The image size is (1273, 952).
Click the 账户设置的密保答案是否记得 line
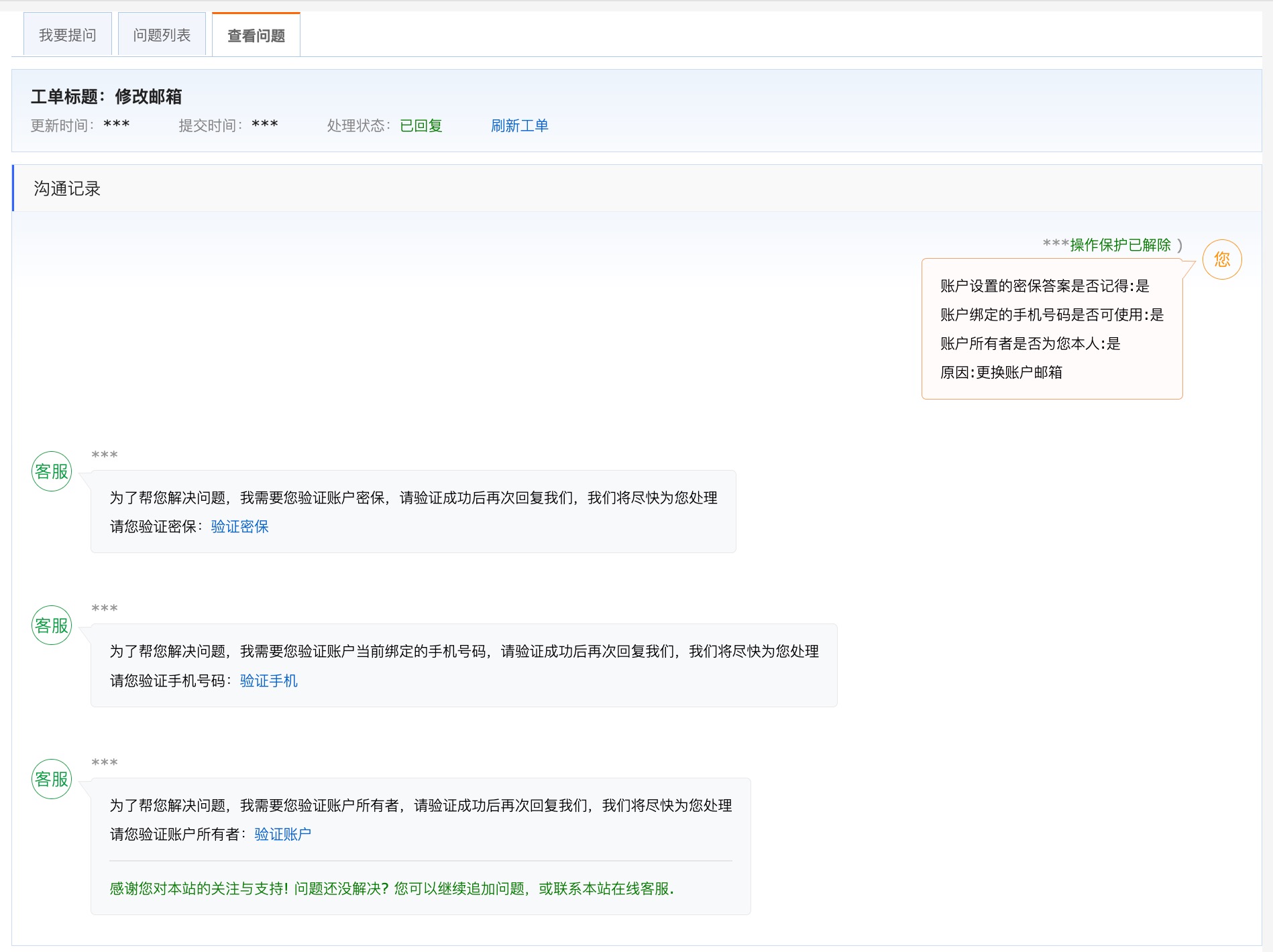(x=1044, y=286)
